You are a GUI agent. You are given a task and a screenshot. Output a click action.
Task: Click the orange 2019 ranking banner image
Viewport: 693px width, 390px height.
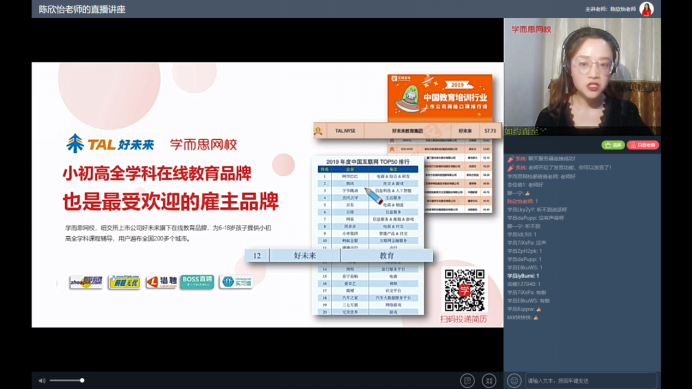(x=440, y=97)
